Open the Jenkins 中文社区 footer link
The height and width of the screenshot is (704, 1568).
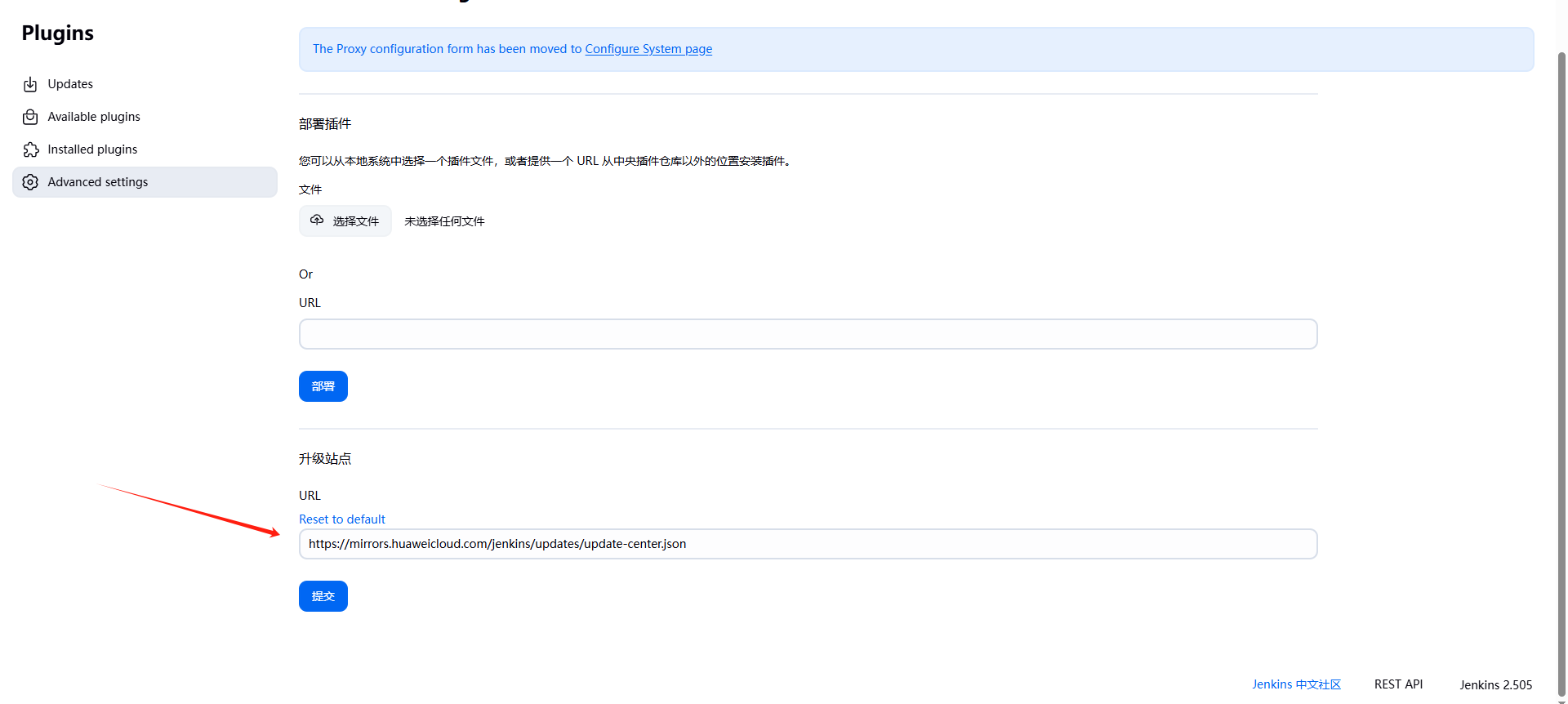[x=1296, y=684]
